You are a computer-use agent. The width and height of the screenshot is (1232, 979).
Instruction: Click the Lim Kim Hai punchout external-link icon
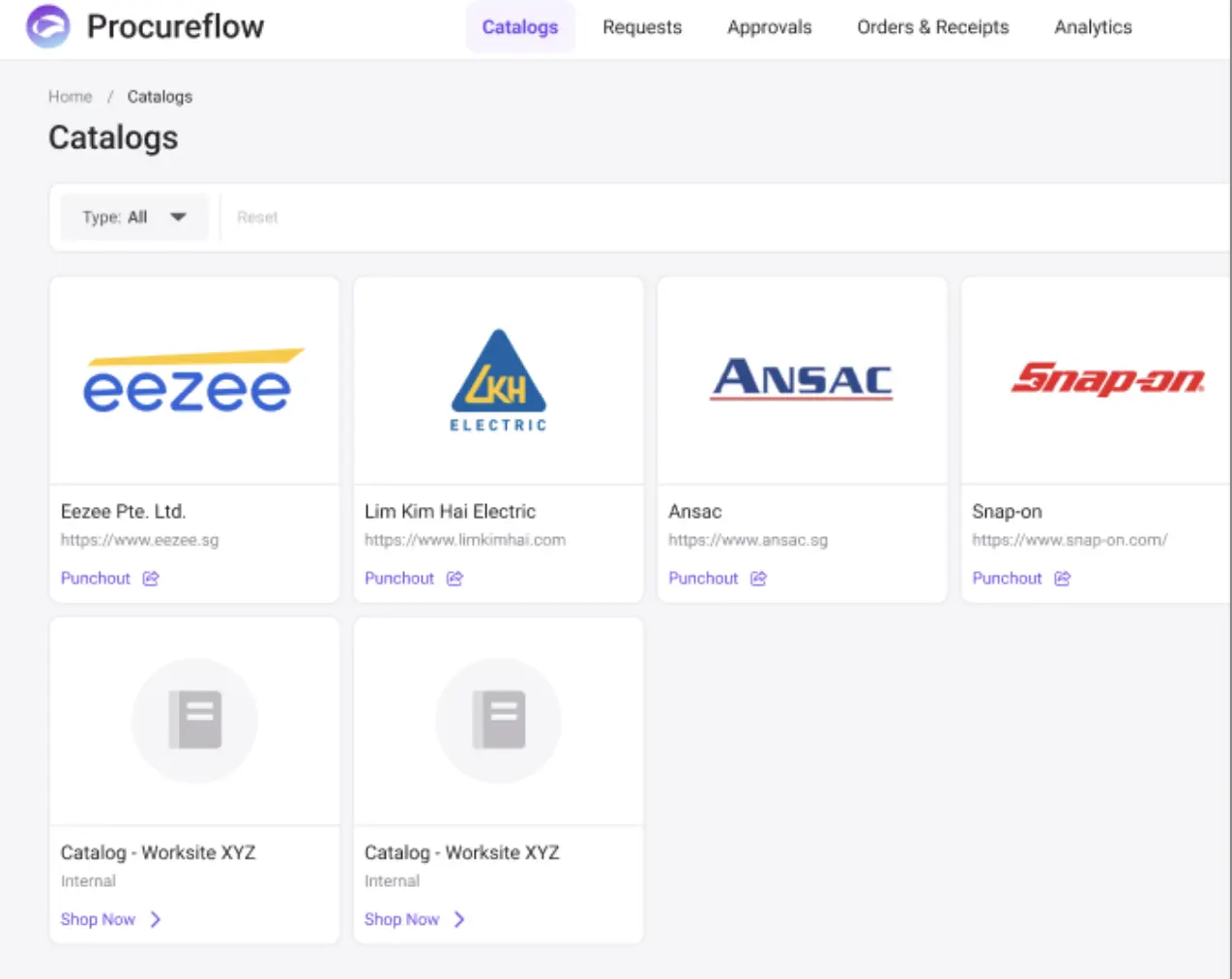[x=455, y=578]
